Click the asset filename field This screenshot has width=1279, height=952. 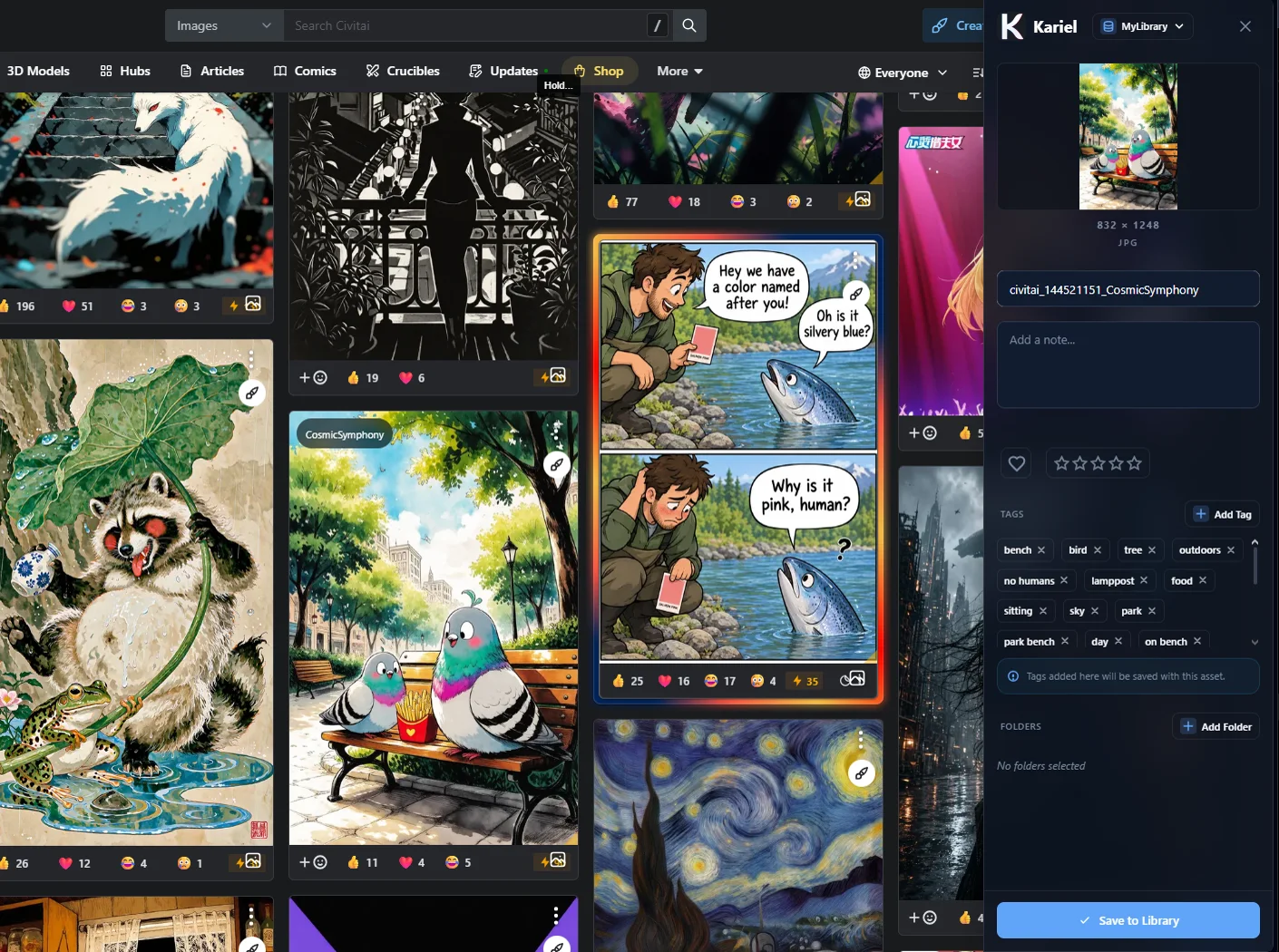[1128, 289]
